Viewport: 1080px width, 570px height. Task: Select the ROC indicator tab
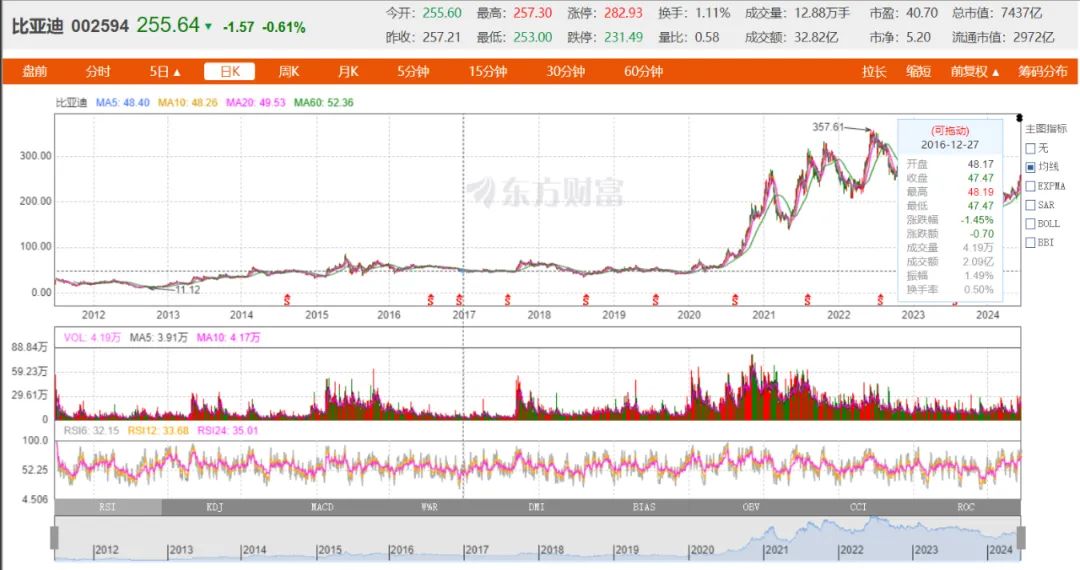point(966,507)
